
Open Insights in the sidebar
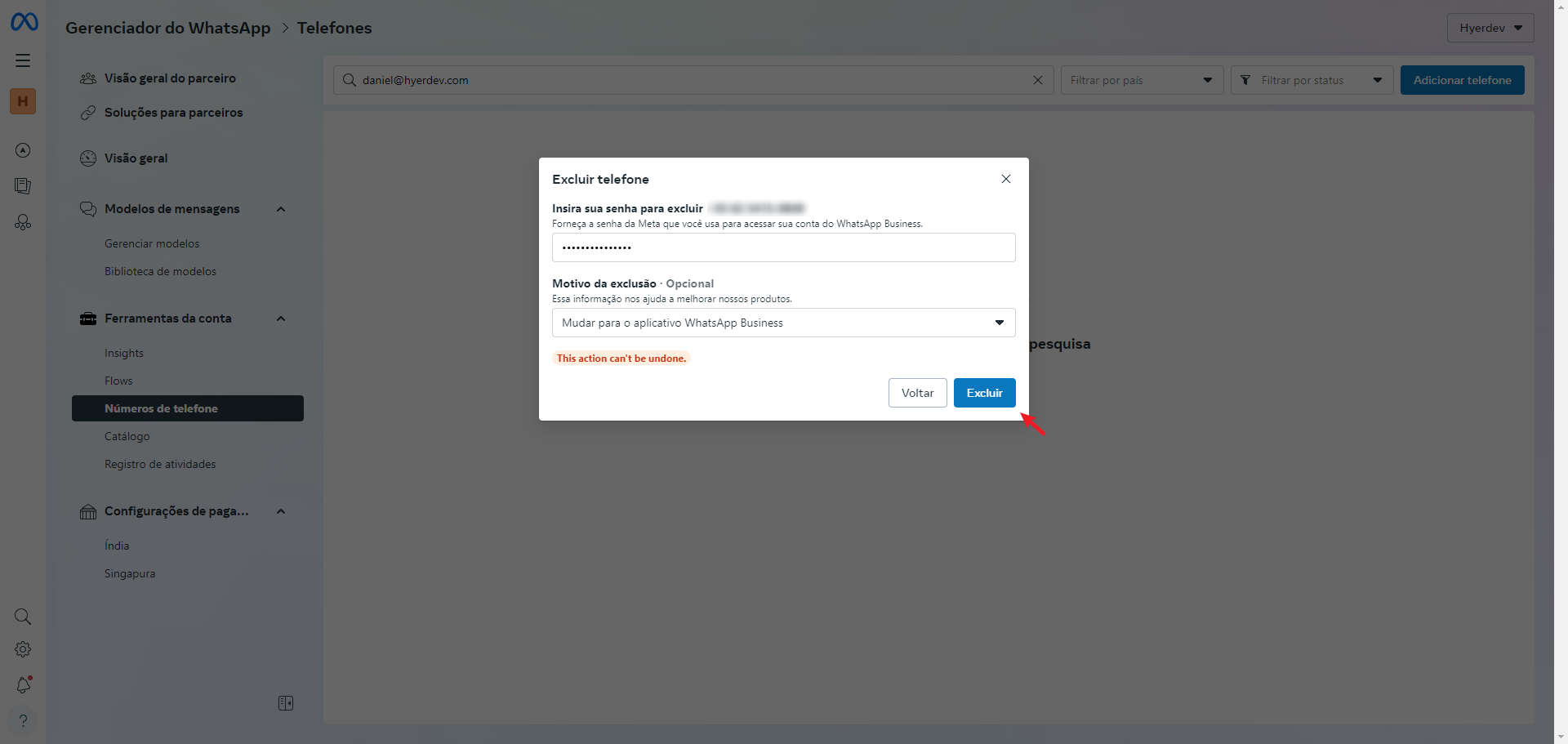124,353
